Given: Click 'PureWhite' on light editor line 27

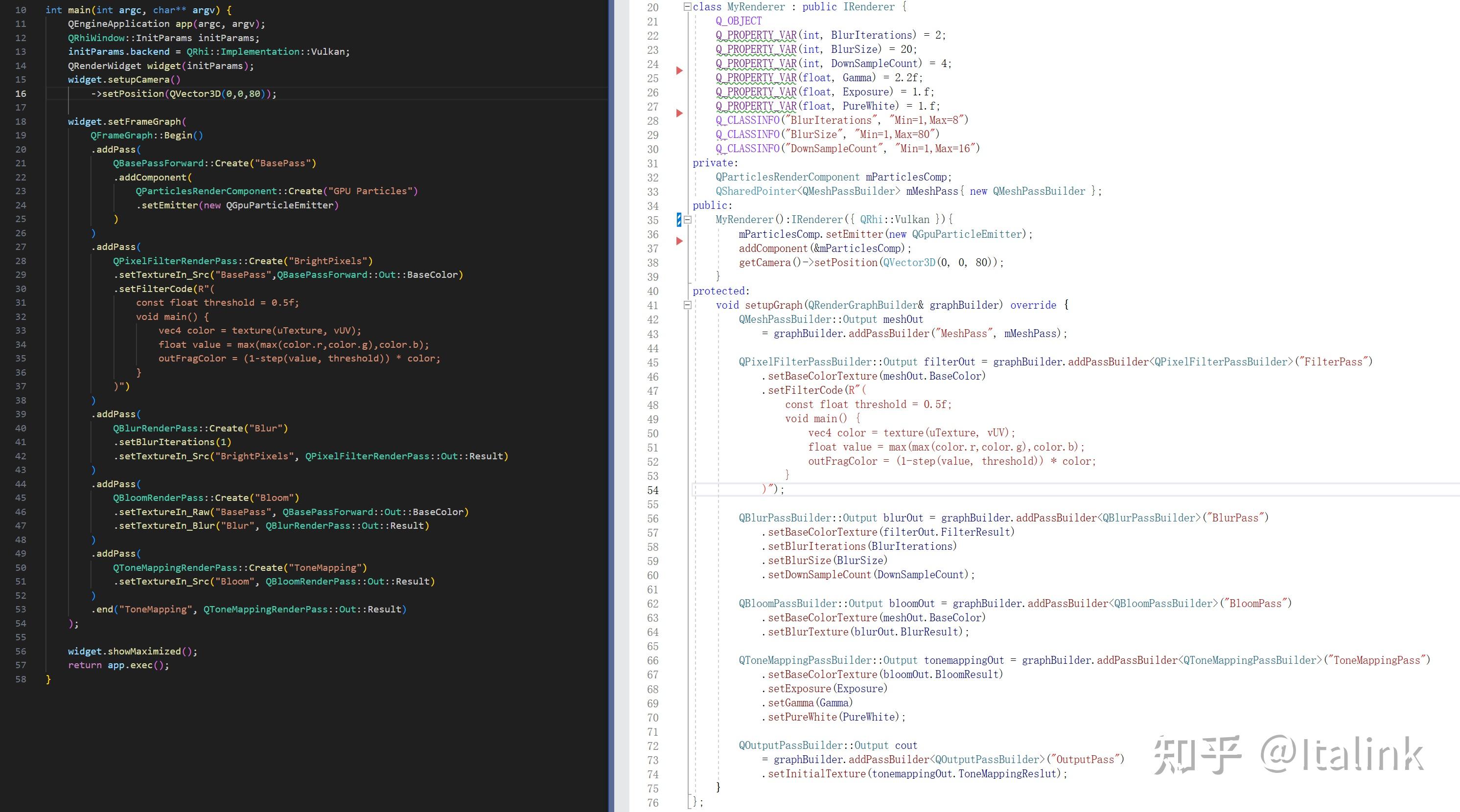Looking at the screenshot, I should 868,106.
